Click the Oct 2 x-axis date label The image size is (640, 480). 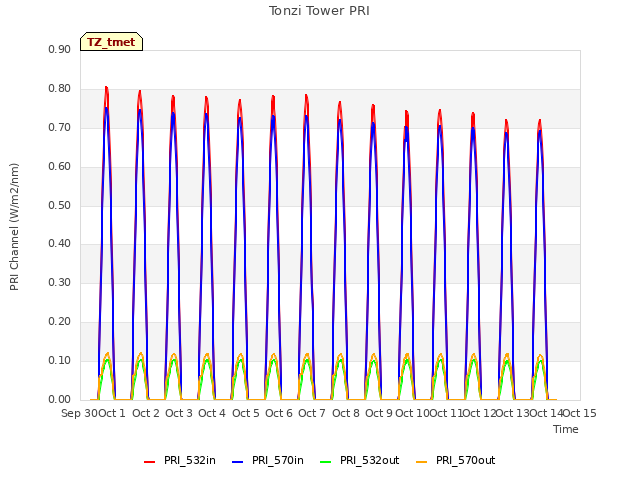tap(146, 413)
